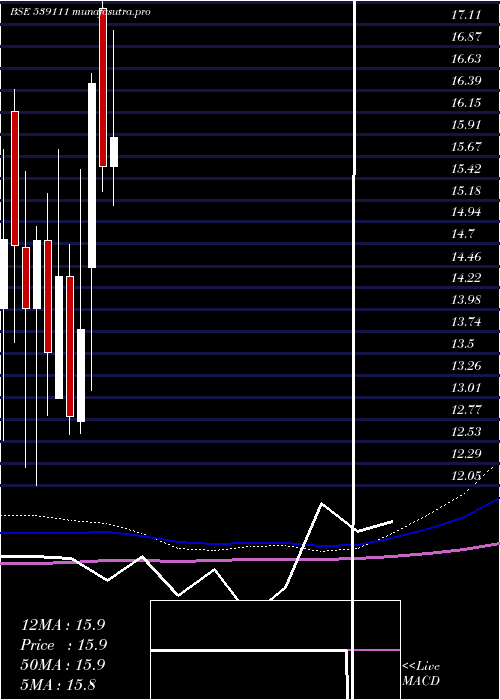Click the 50MA : 15.9 legend entry
The image size is (500, 700).
[63, 664]
